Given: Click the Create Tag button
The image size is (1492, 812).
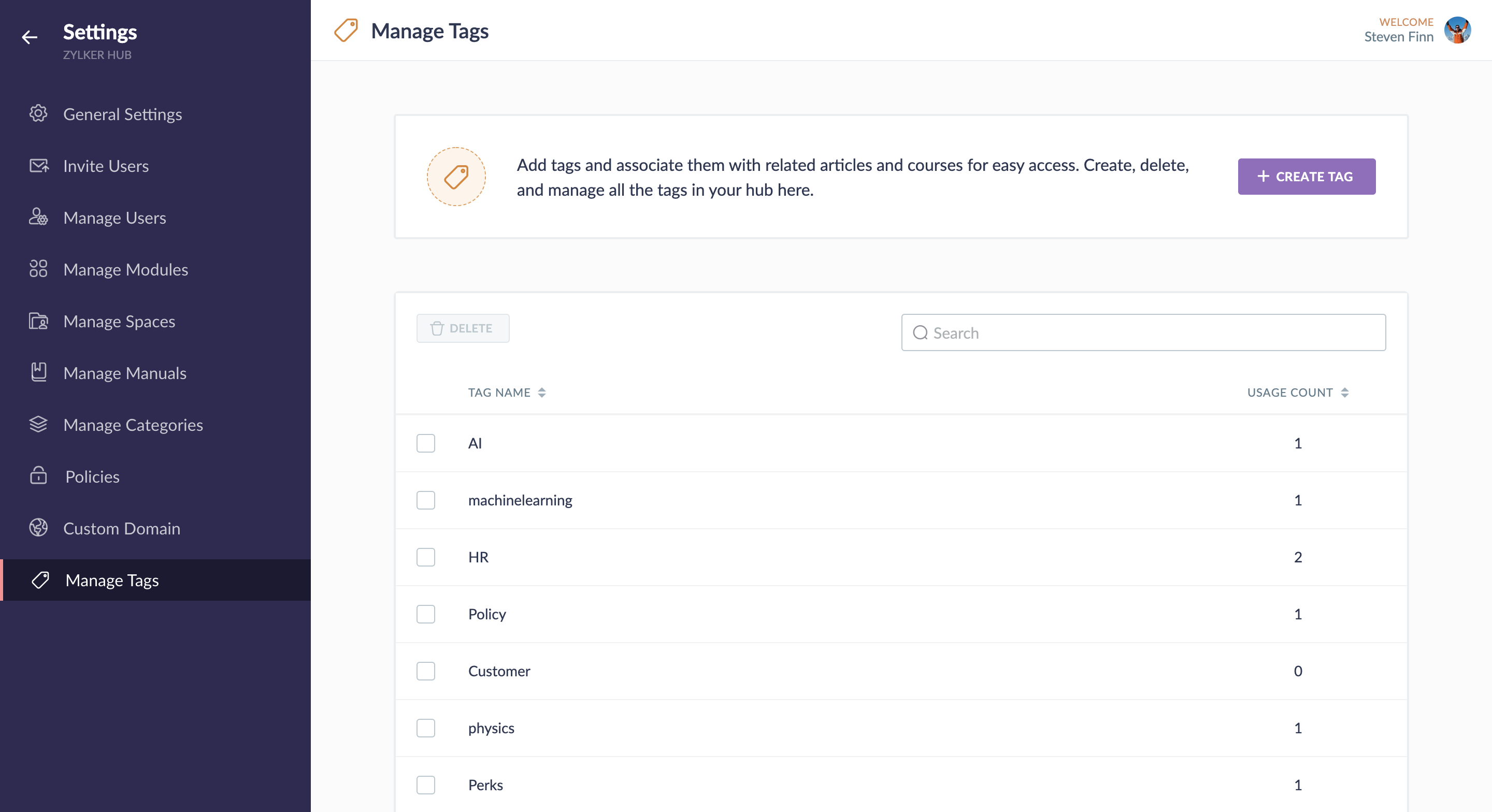Looking at the screenshot, I should 1306,177.
